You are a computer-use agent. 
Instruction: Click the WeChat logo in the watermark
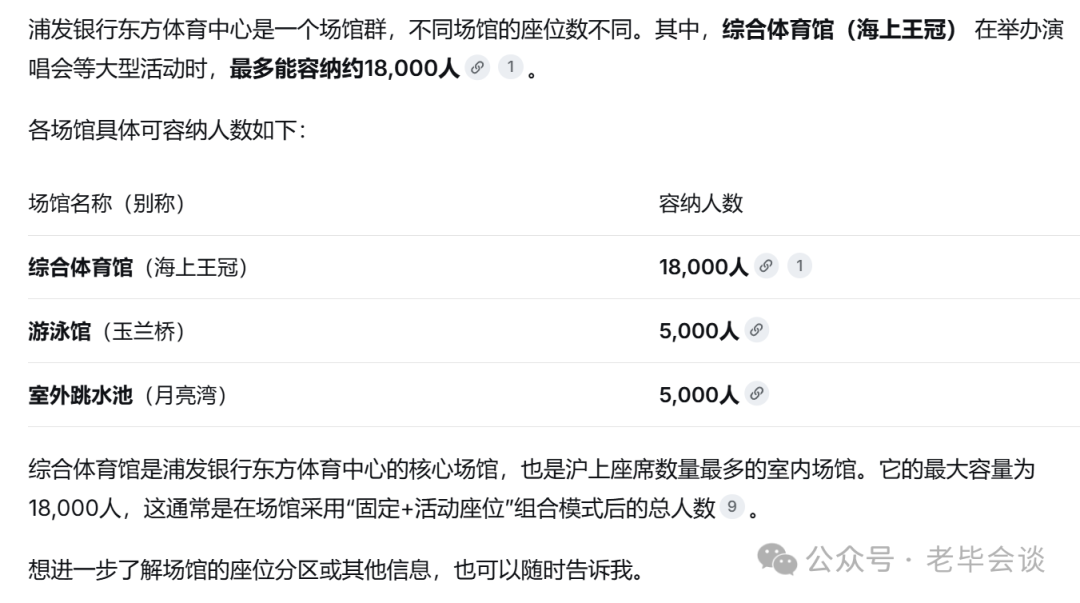(x=777, y=559)
